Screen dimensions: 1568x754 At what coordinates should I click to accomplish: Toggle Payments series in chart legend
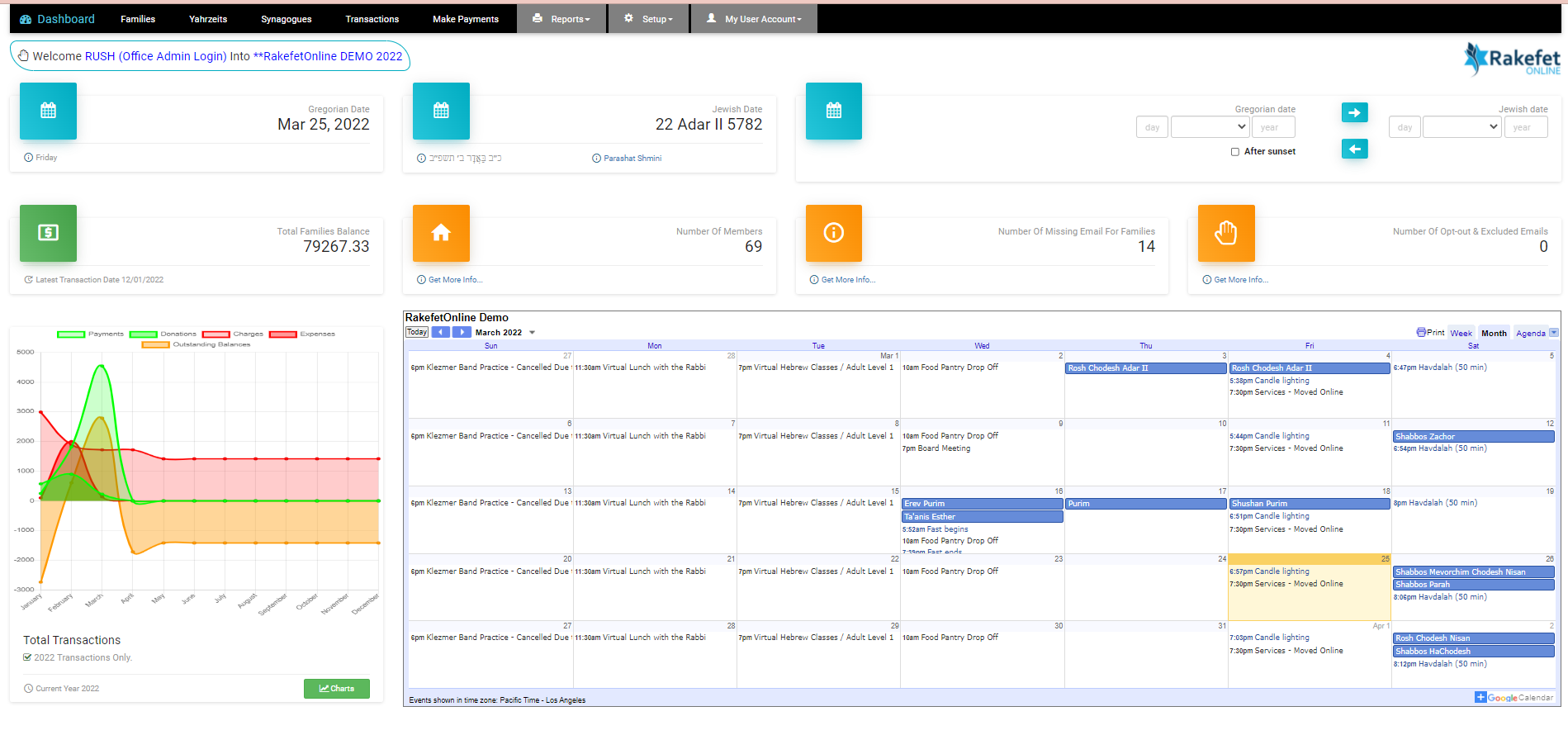click(x=90, y=334)
